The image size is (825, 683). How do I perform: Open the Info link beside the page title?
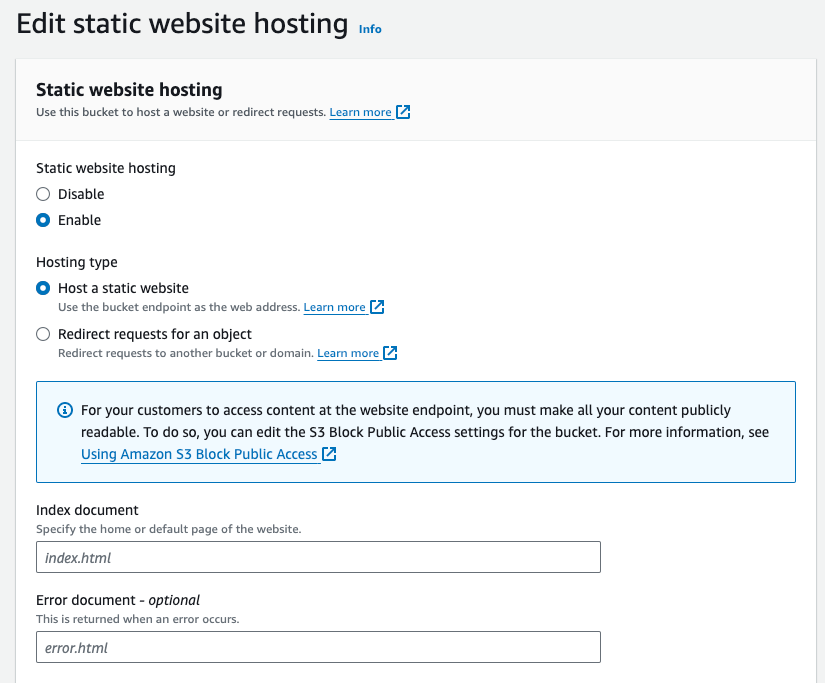coord(370,29)
